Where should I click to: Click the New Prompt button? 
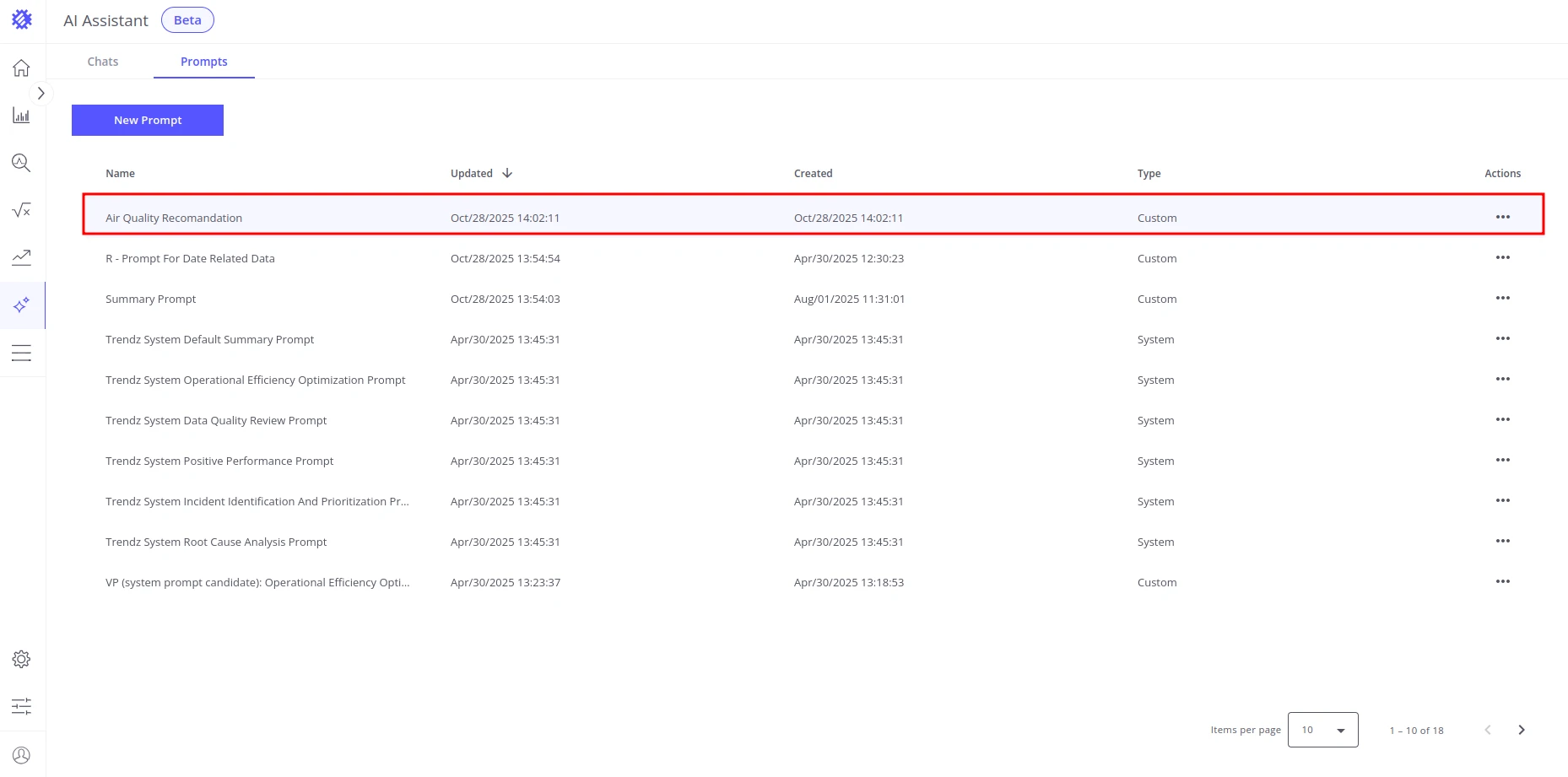(x=148, y=120)
